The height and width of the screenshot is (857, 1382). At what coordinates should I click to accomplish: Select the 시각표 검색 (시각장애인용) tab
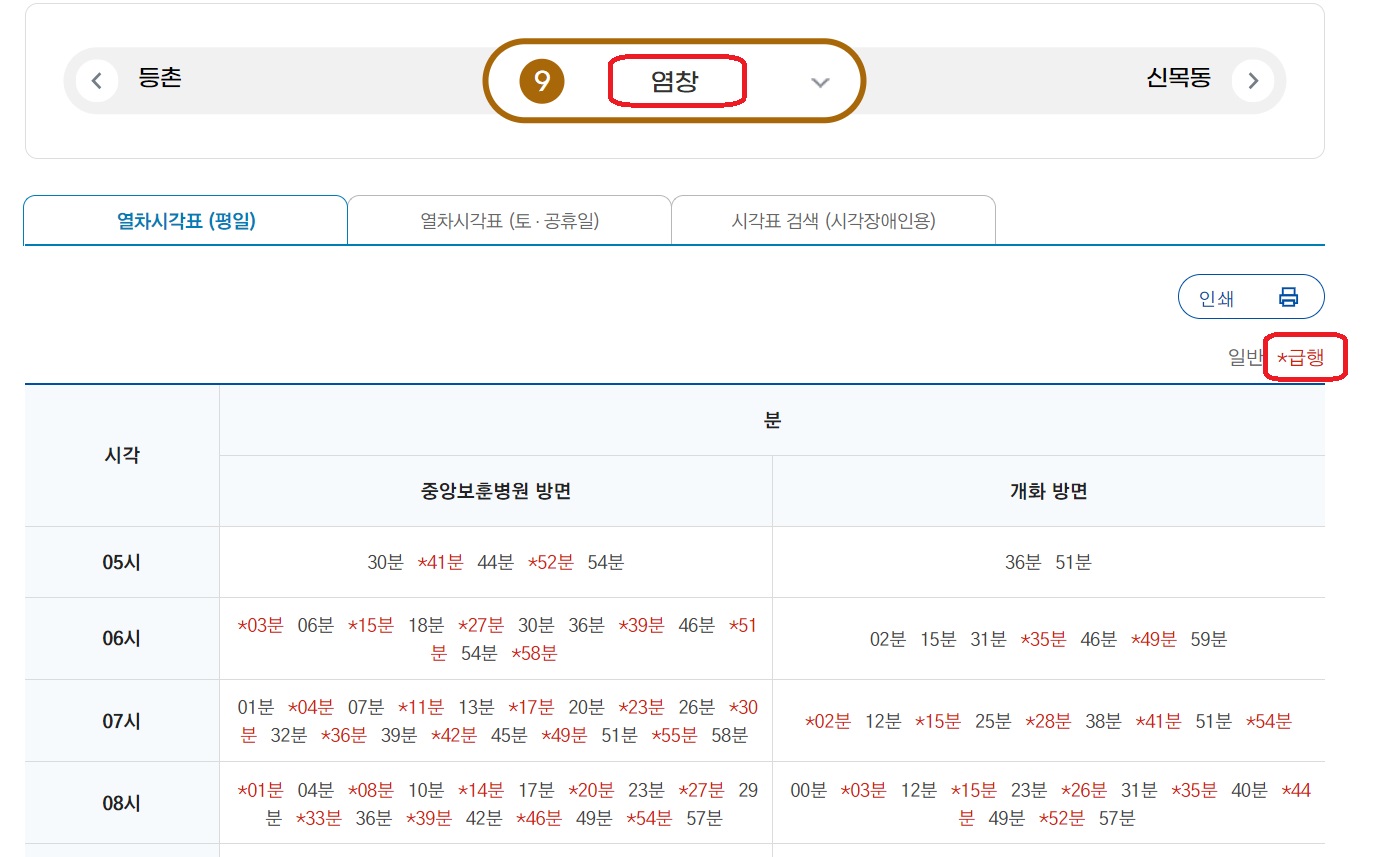point(832,219)
